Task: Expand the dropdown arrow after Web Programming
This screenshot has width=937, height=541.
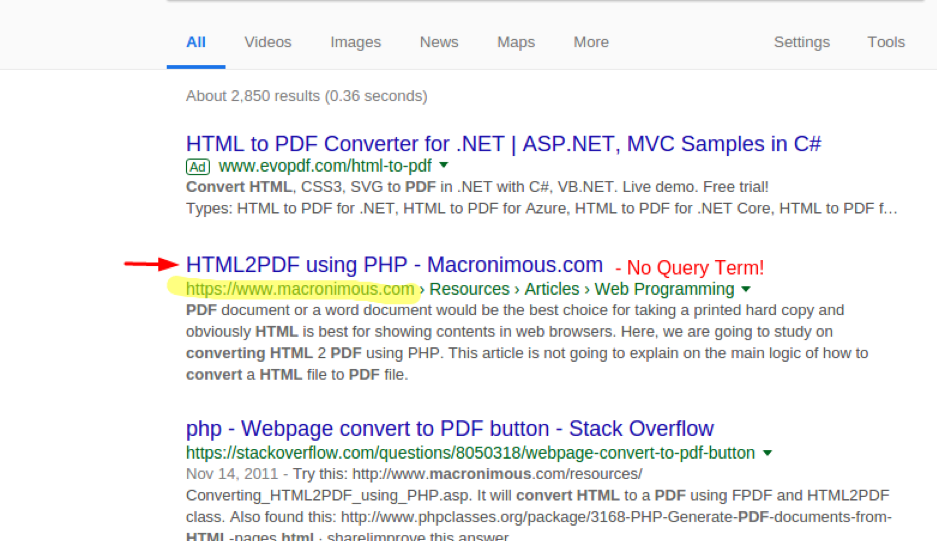Action: [743, 289]
